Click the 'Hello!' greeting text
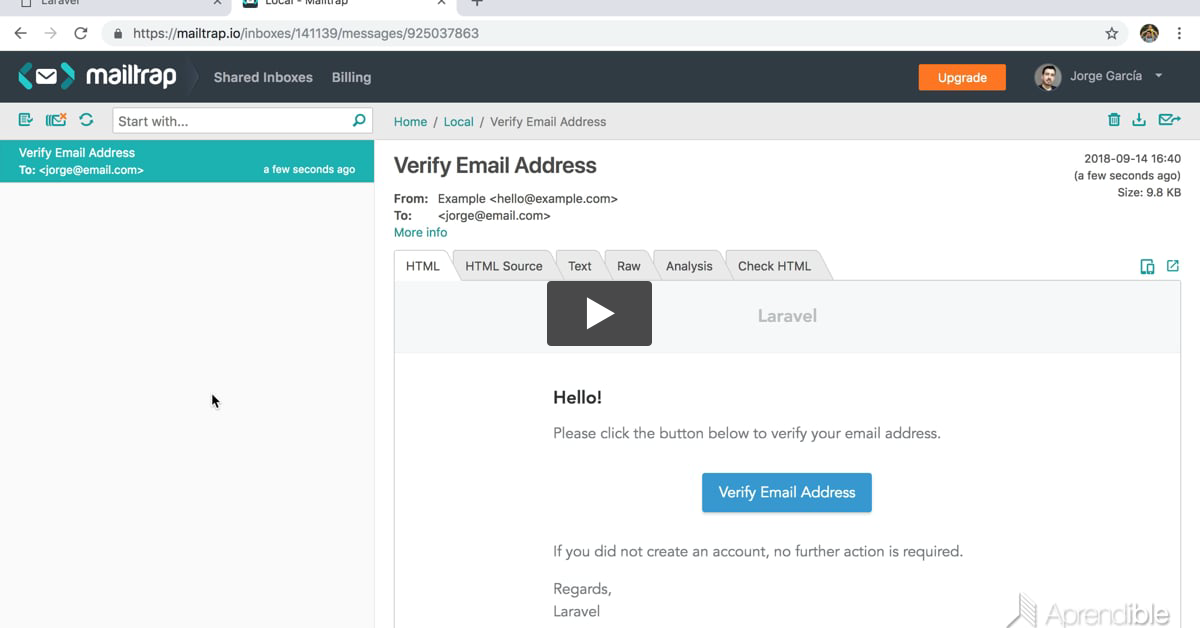1200x628 pixels. pyautogui.click(x=577, y=397)
